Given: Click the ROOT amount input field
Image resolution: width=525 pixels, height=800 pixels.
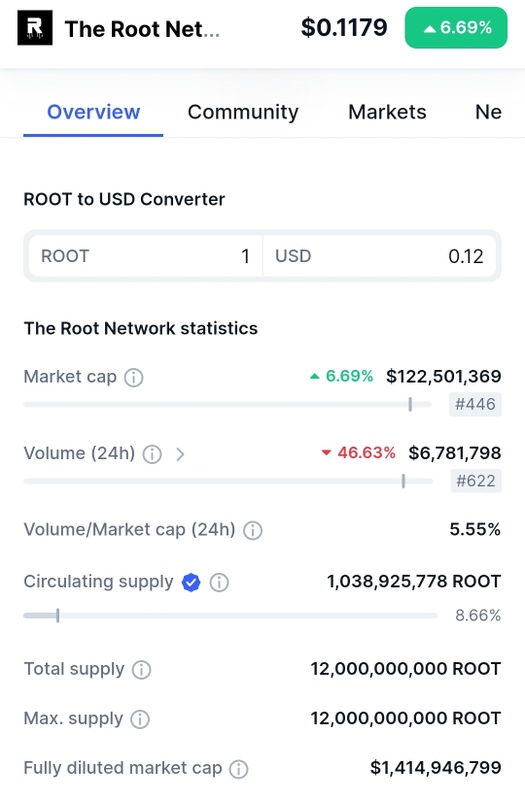Looking at the screenshot, I should (x=145, y=256).
